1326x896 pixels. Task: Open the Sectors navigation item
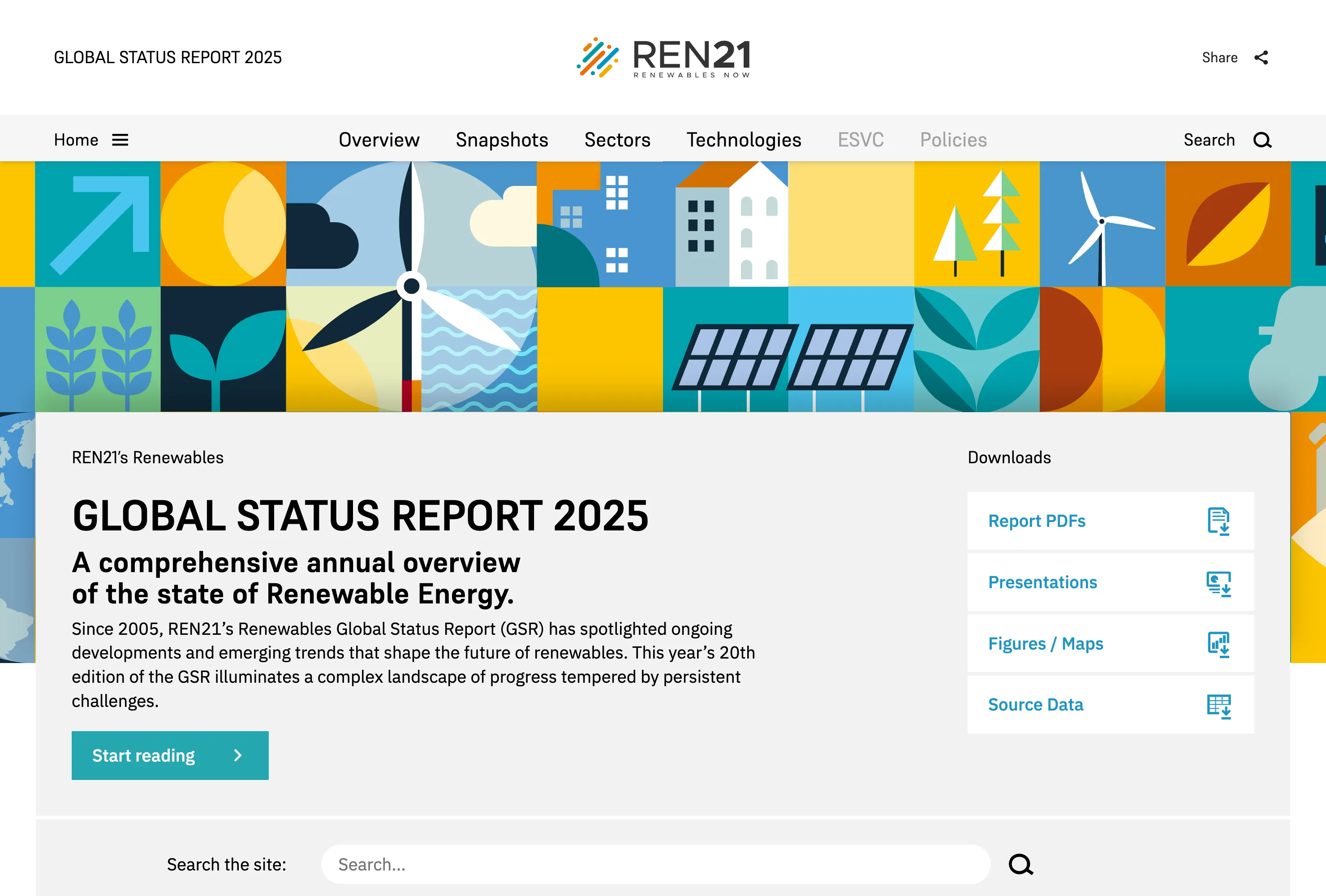(x=617, y=139)
